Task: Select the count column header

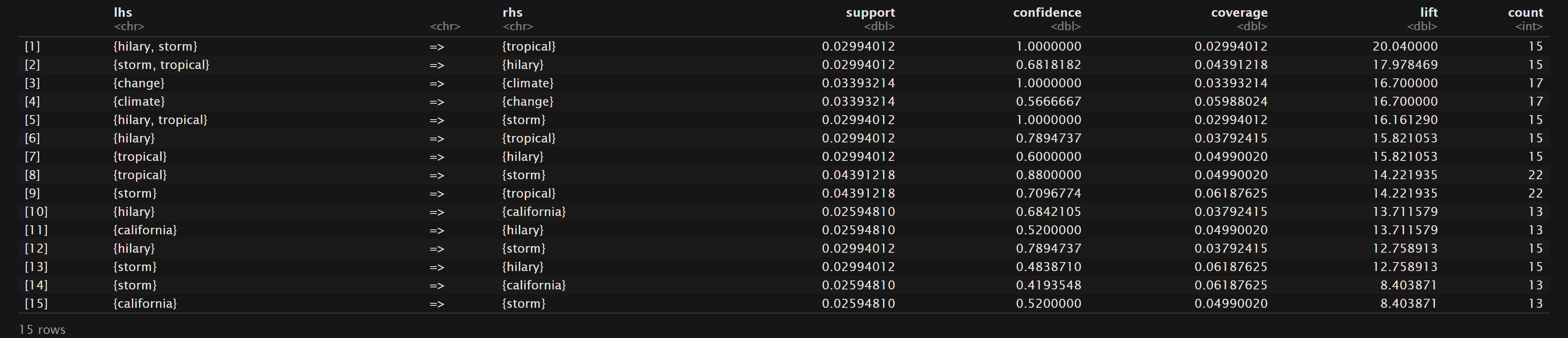Action: 1525,12
